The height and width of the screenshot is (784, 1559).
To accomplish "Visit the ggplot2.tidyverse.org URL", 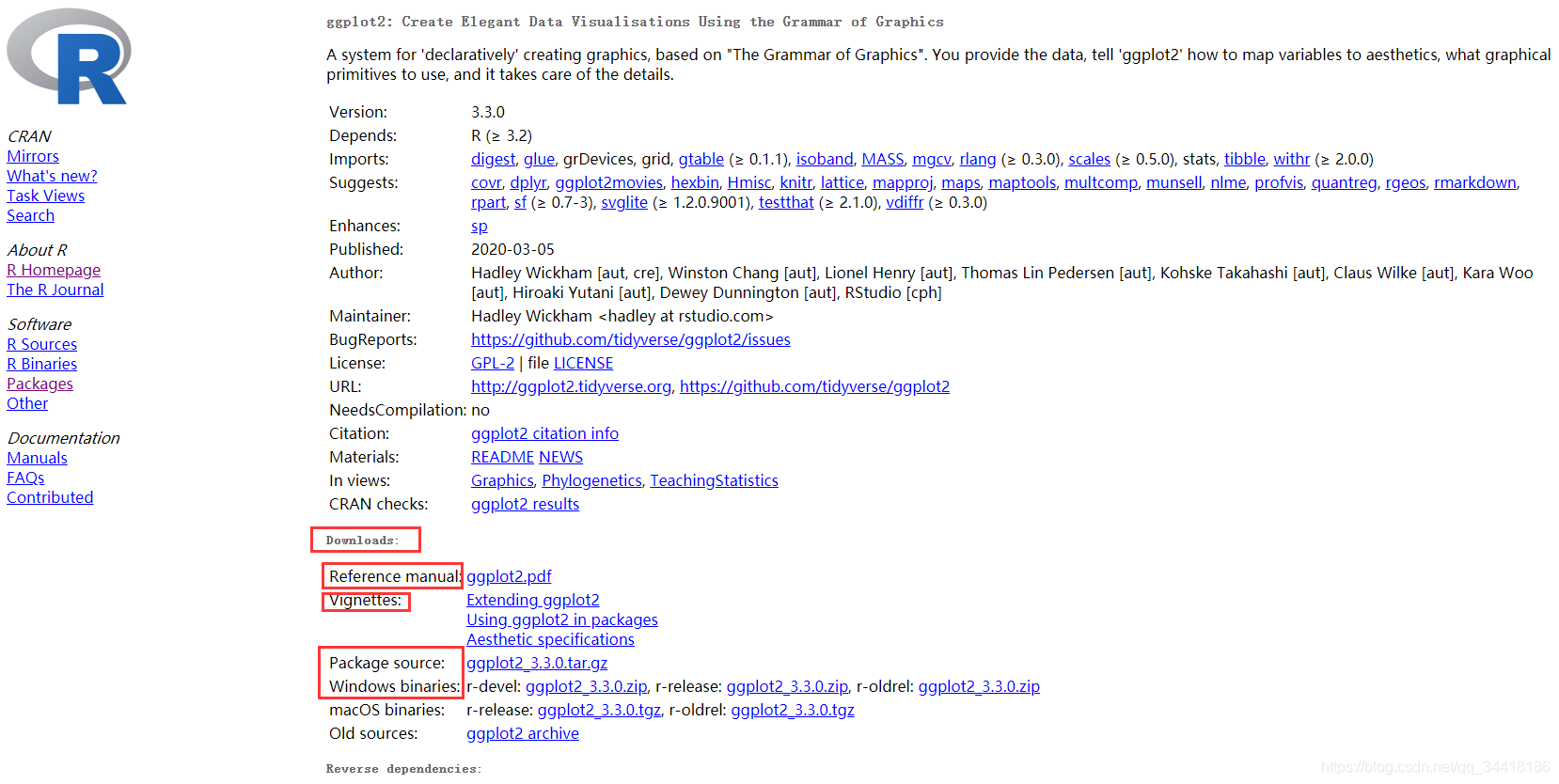I will pyautogui.click(x=572, y=386).
